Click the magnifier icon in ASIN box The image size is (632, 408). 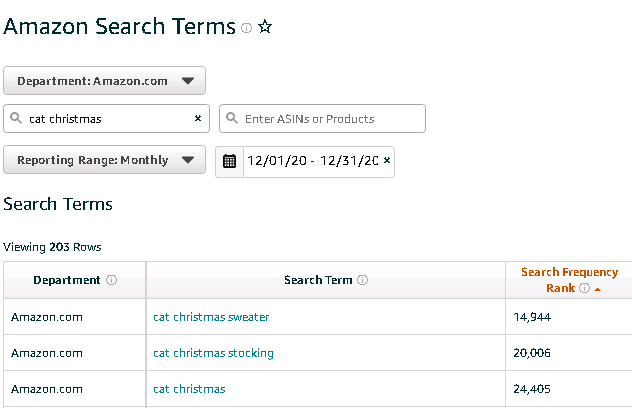pos(232,118)
